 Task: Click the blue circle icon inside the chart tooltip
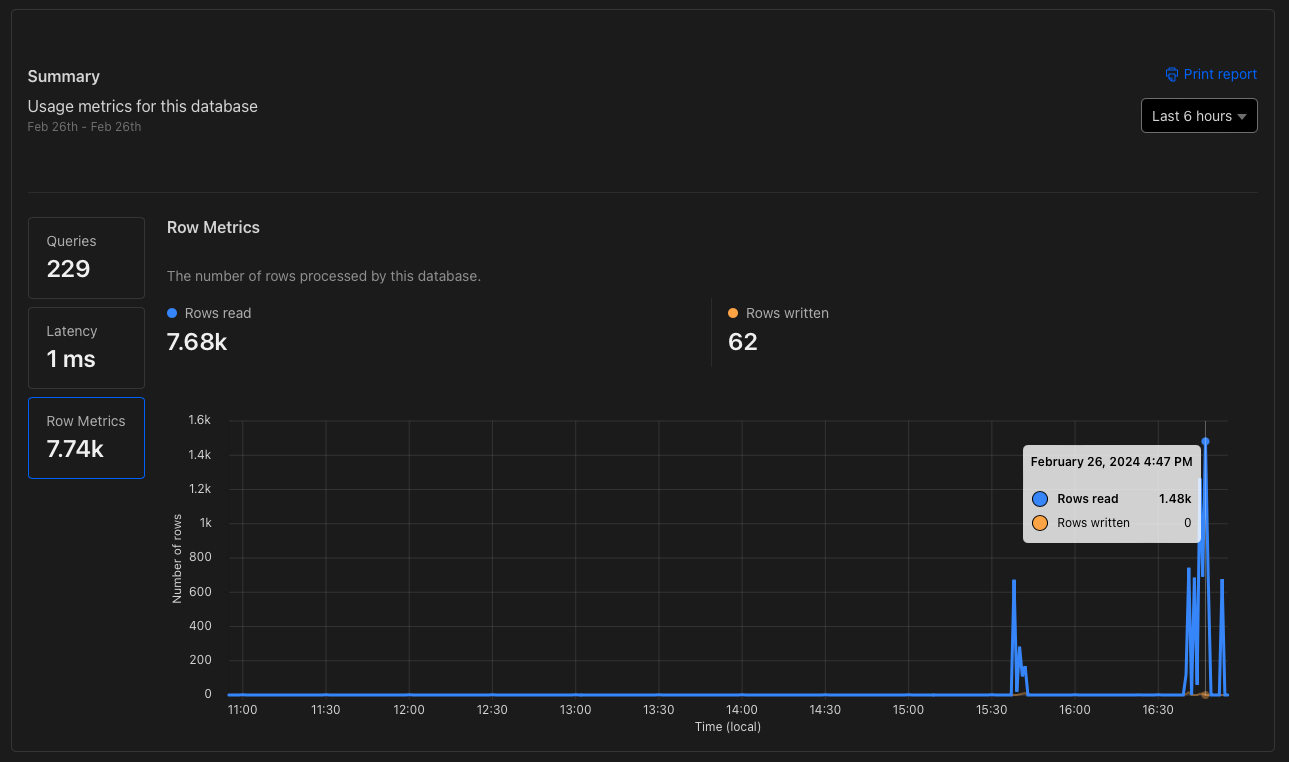tap(1040, 498)
